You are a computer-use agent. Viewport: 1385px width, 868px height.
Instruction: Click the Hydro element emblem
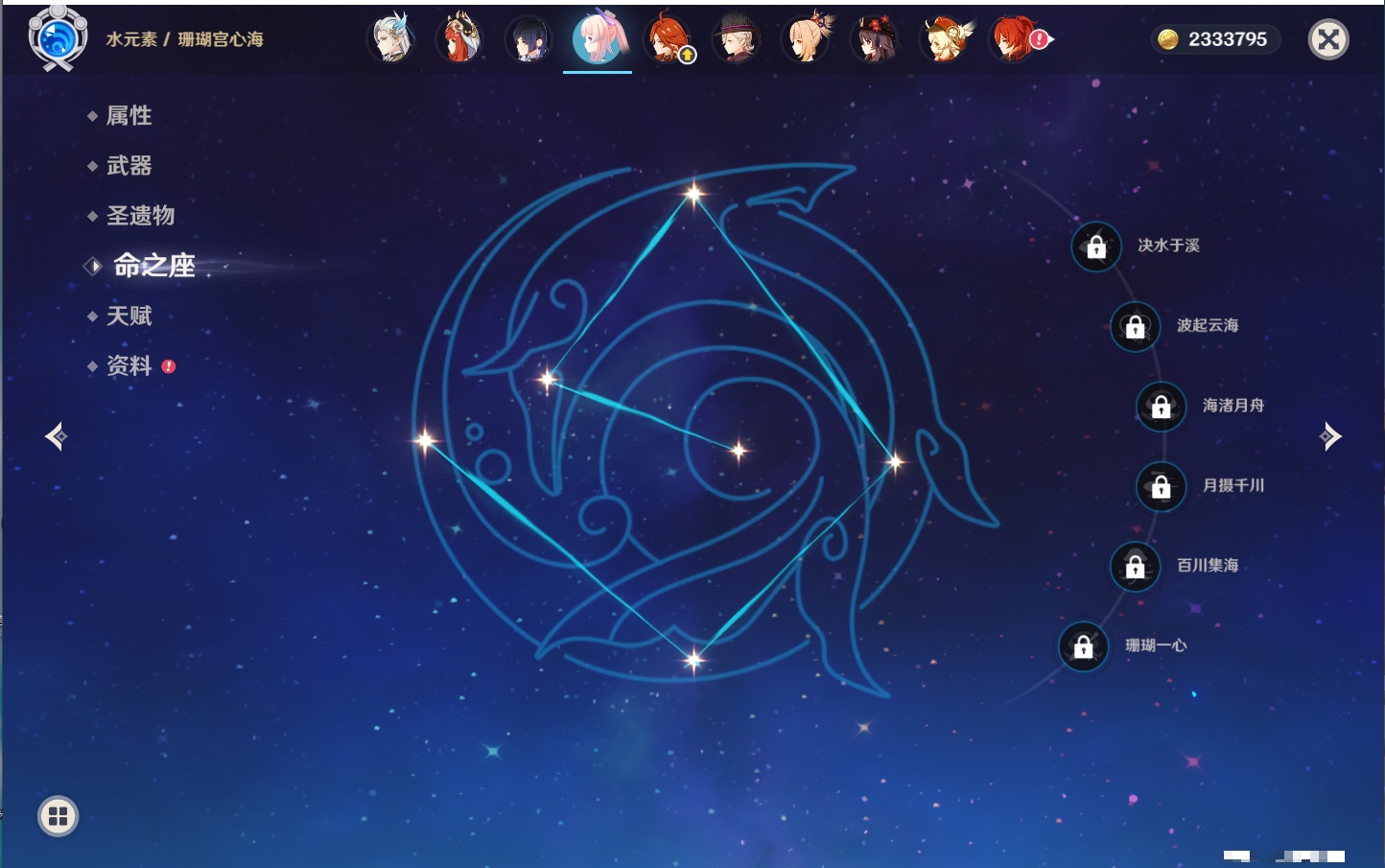(x=58, y=38)
